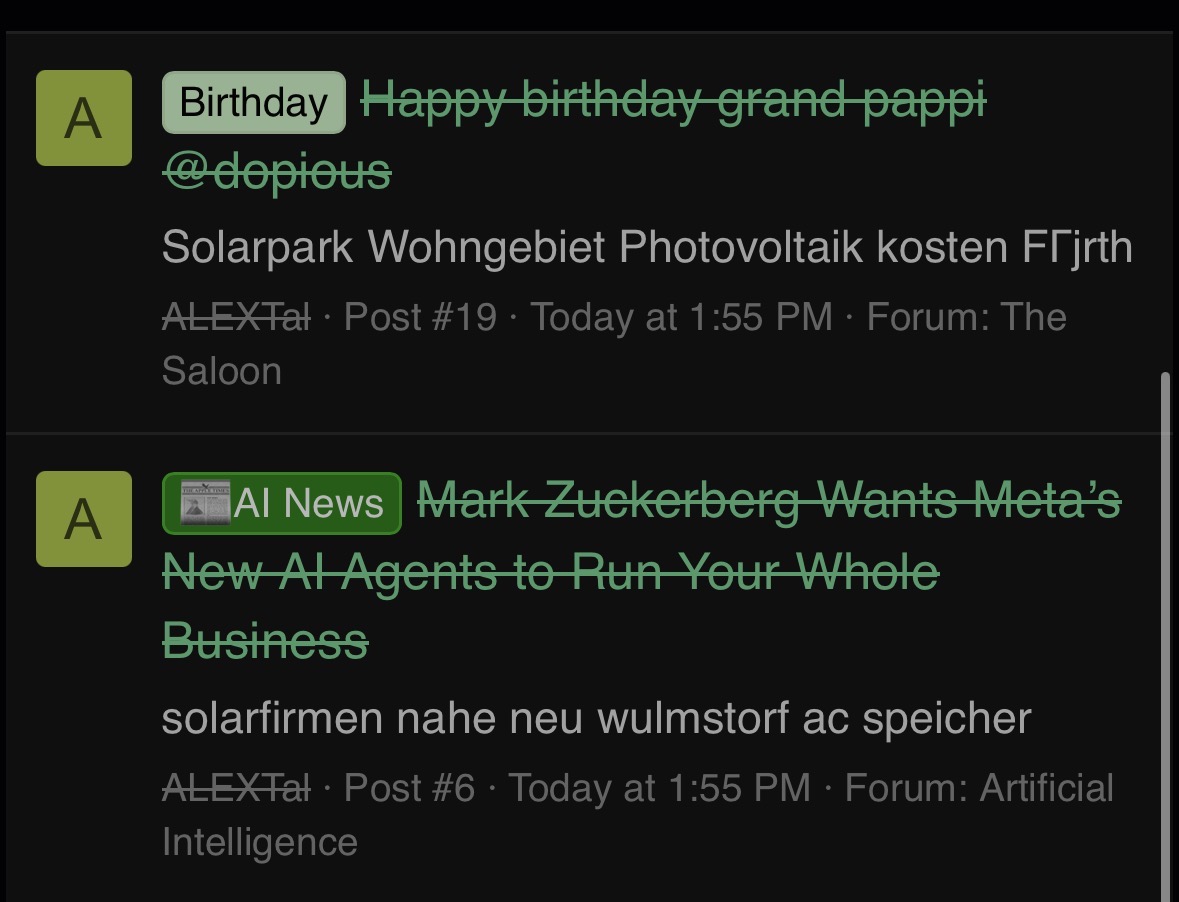
Task: Click ALEXTal username under AI News post
Action: tap(236, 788)
